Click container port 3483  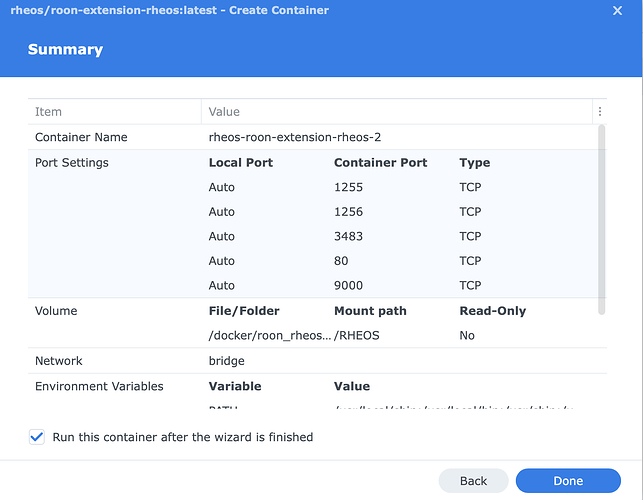tap(348, 236)
